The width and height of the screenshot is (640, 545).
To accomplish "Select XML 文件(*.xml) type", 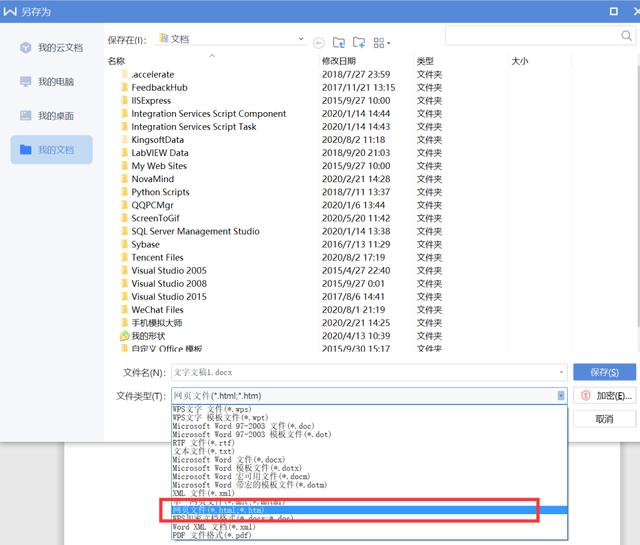I will (x=369, y=493).
